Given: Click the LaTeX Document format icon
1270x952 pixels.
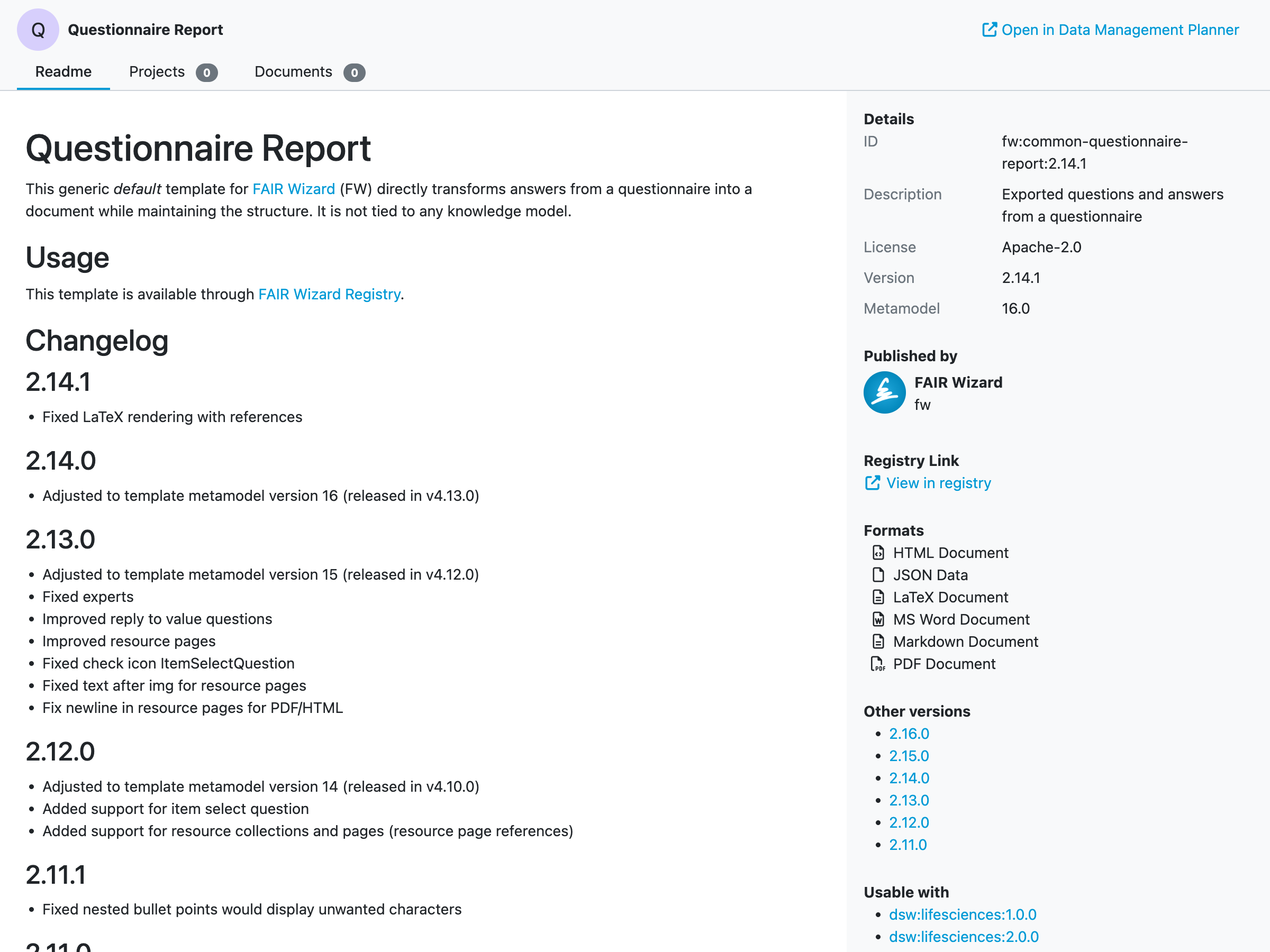Looking at the screenshot, I should (878, 597).
